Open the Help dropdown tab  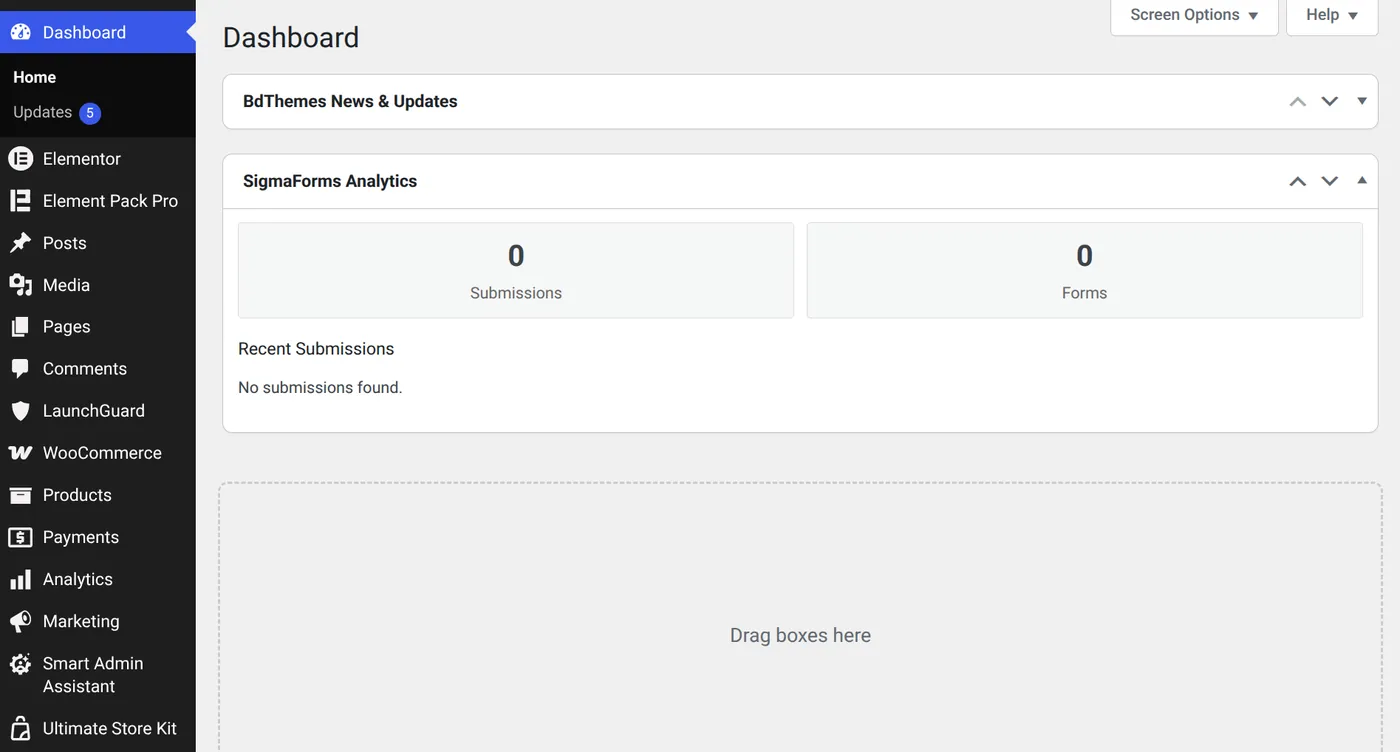pyautogui.click(x=1331, y=15)
